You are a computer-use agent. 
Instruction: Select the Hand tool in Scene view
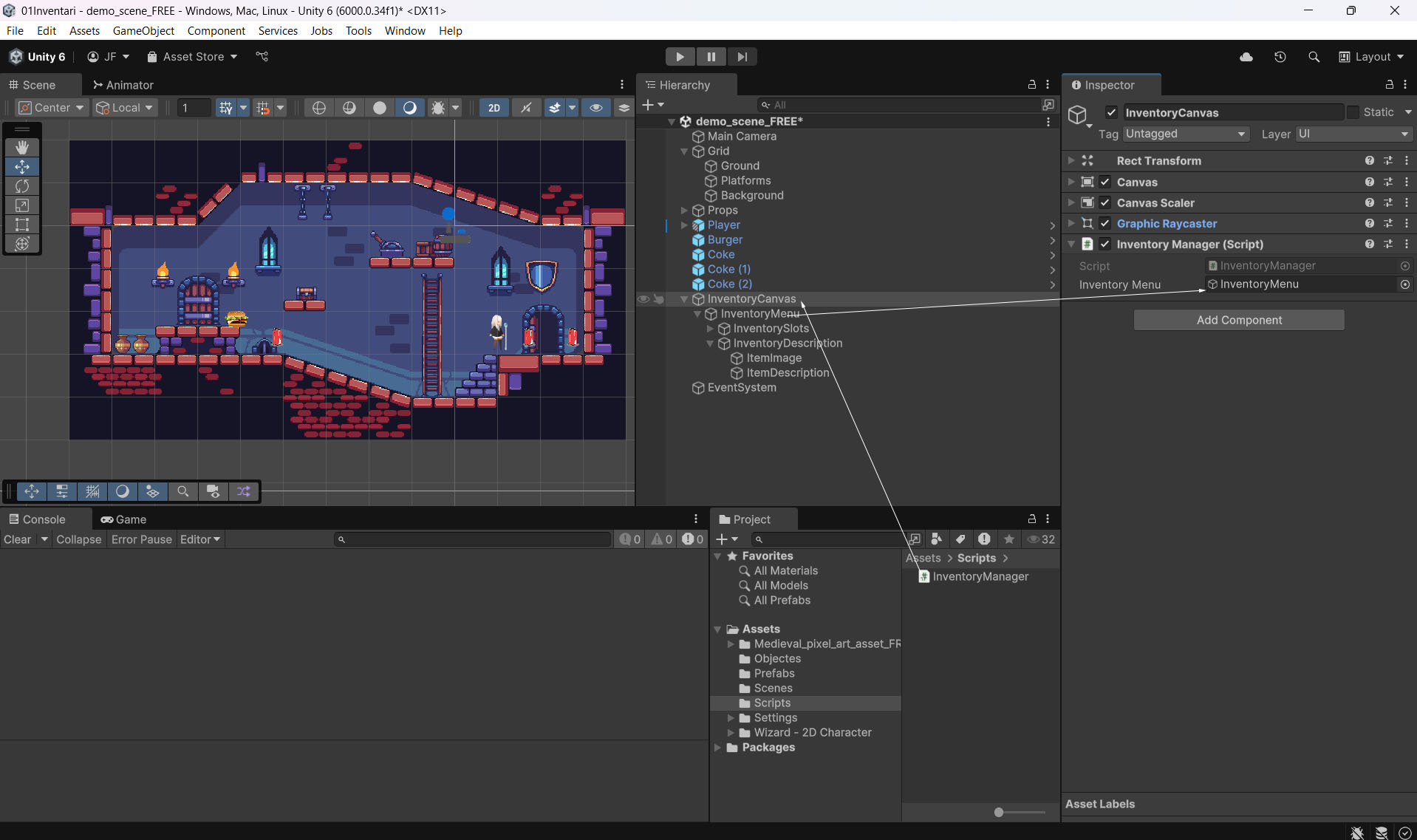(x=22, y=147)
